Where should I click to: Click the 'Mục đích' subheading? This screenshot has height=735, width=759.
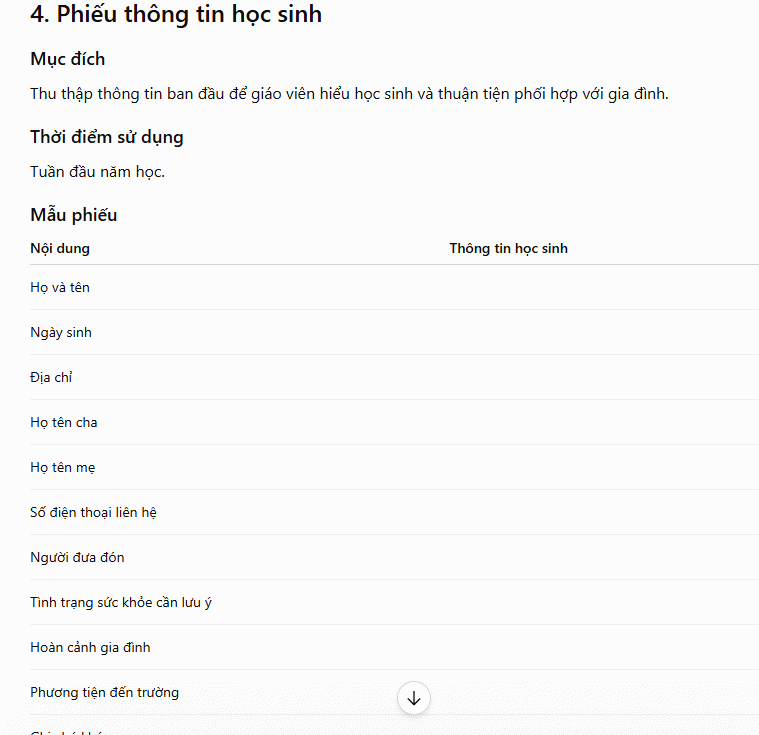(68, 59)
